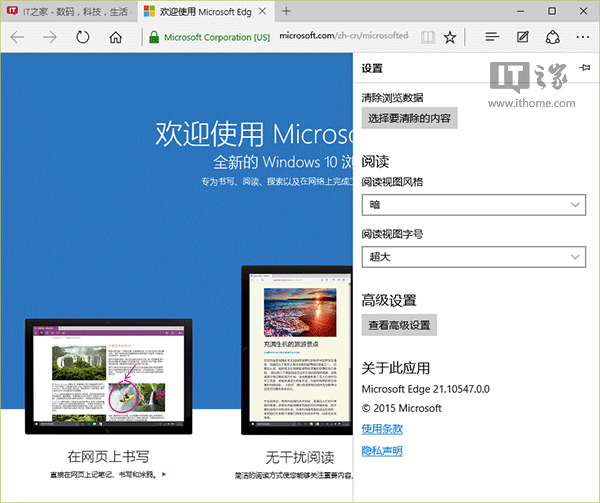Toggle reading view book icon

(427, 37)
